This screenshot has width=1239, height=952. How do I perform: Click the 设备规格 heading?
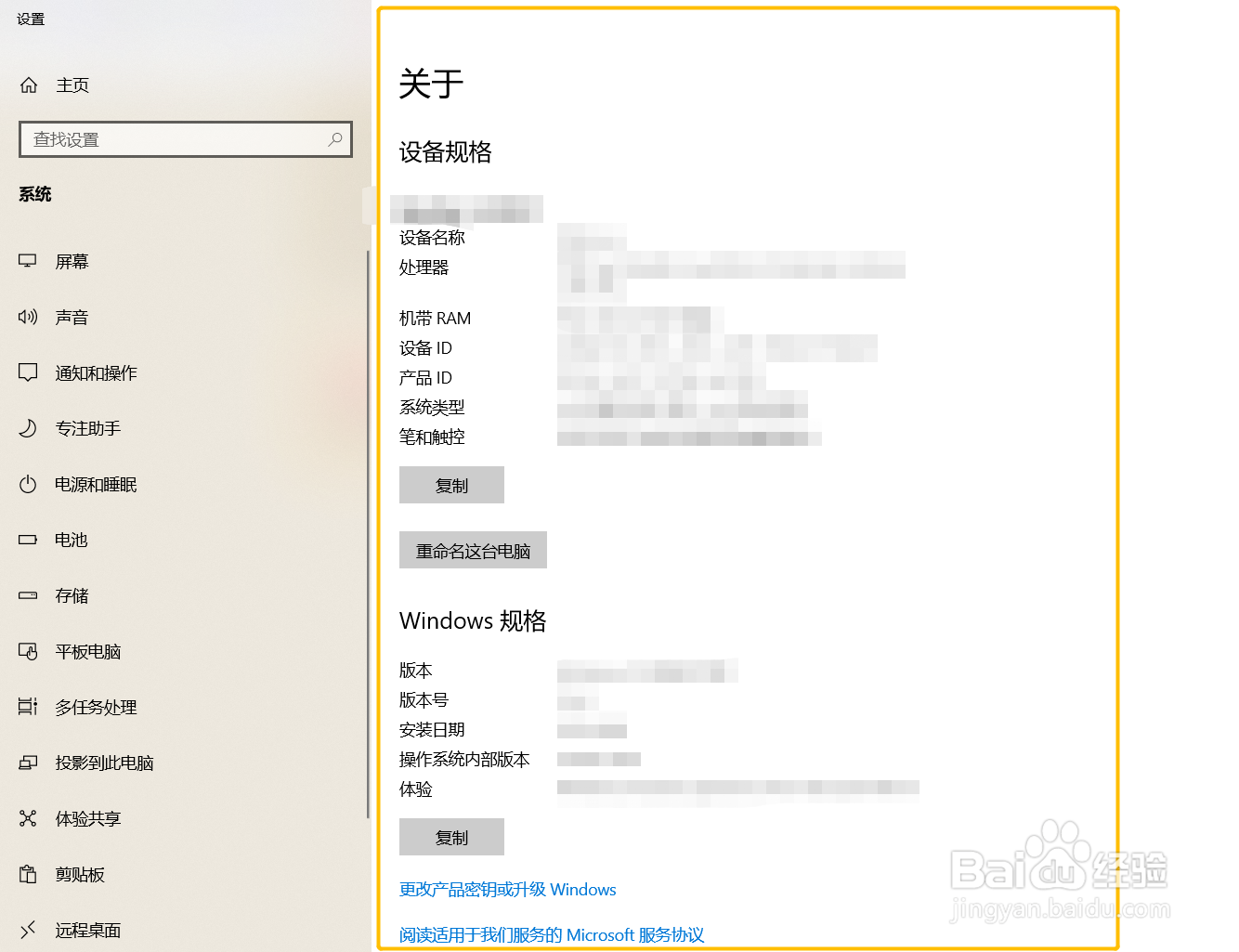pos(446,152)
